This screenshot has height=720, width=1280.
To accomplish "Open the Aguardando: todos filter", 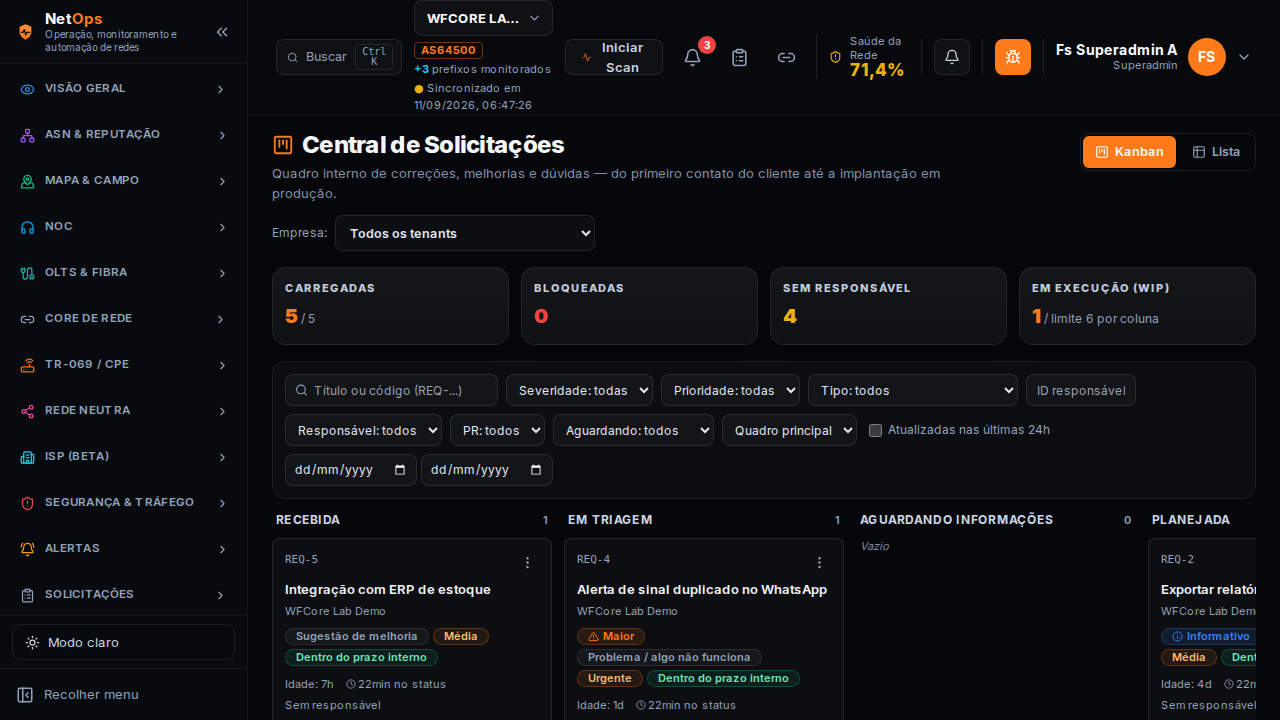I will click(633, 430).
